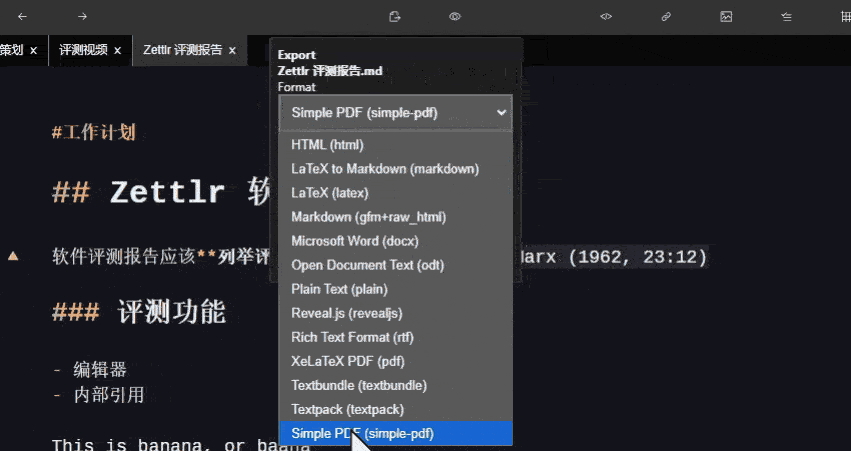Select Reveal.js (revealjs) format
The width and height of the screenshot is (851, 451).
click(x=396, y=313)
